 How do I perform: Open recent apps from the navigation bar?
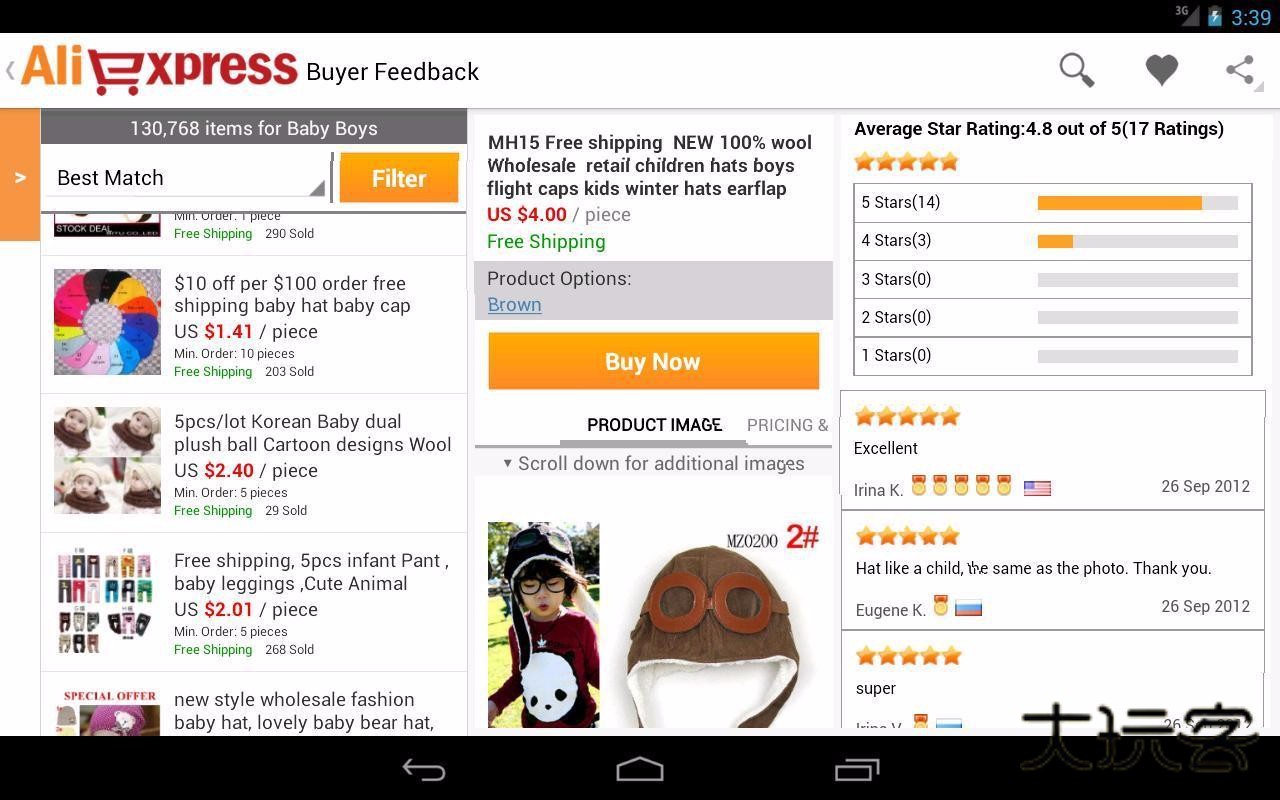point(857,769)
